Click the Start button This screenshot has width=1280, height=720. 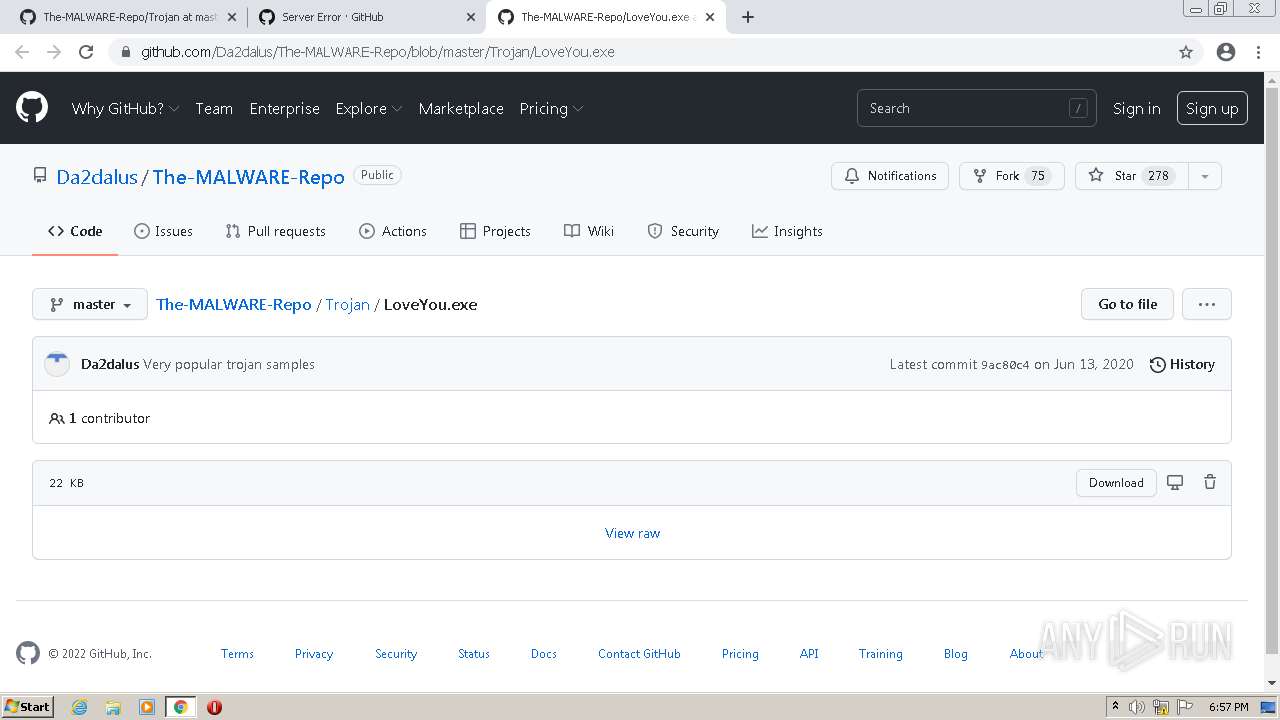click(x=28, y=707)
